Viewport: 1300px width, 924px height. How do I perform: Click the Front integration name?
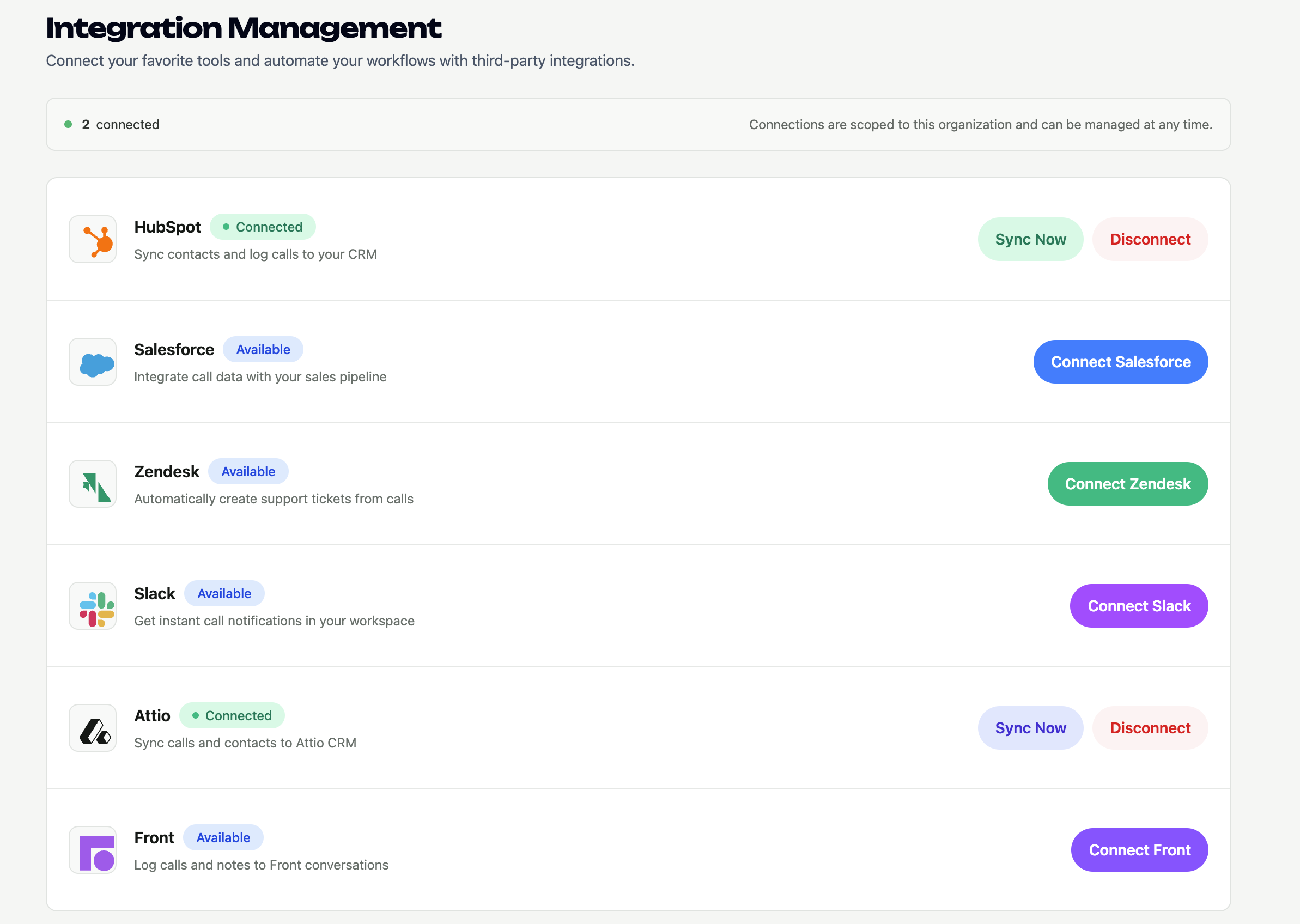click(x=154, y=837)
